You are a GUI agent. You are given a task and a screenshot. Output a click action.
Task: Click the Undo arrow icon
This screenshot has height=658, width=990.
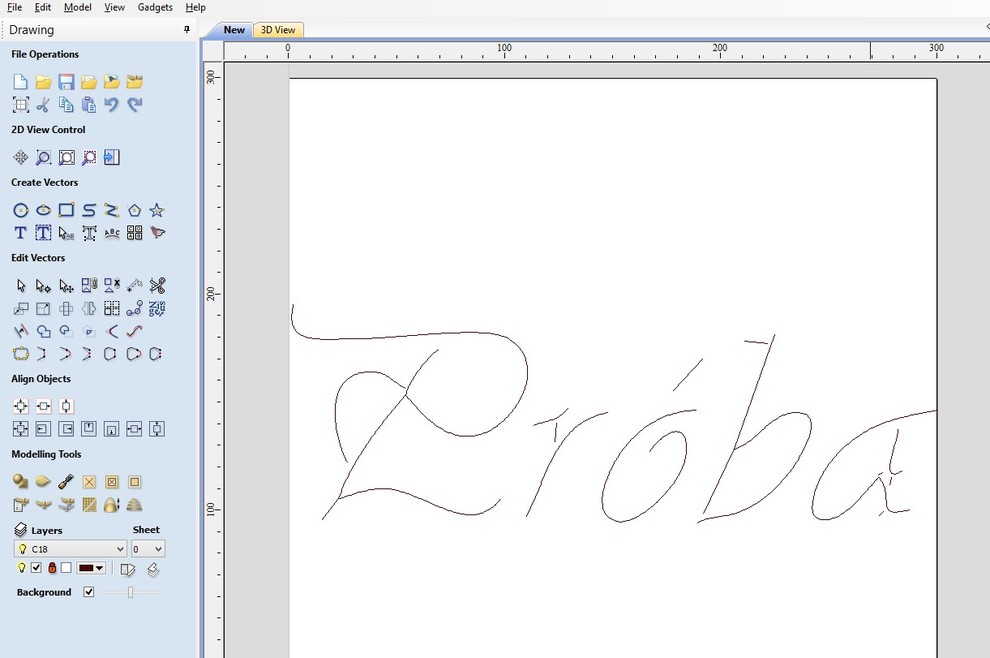[112, 105]
